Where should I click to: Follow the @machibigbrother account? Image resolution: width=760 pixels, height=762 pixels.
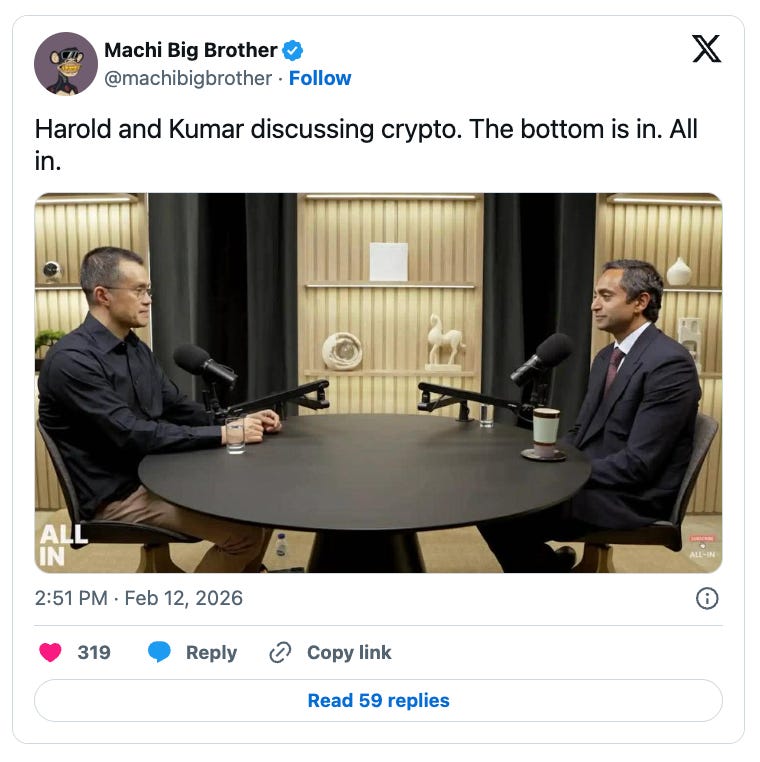[x=320, y=78]
